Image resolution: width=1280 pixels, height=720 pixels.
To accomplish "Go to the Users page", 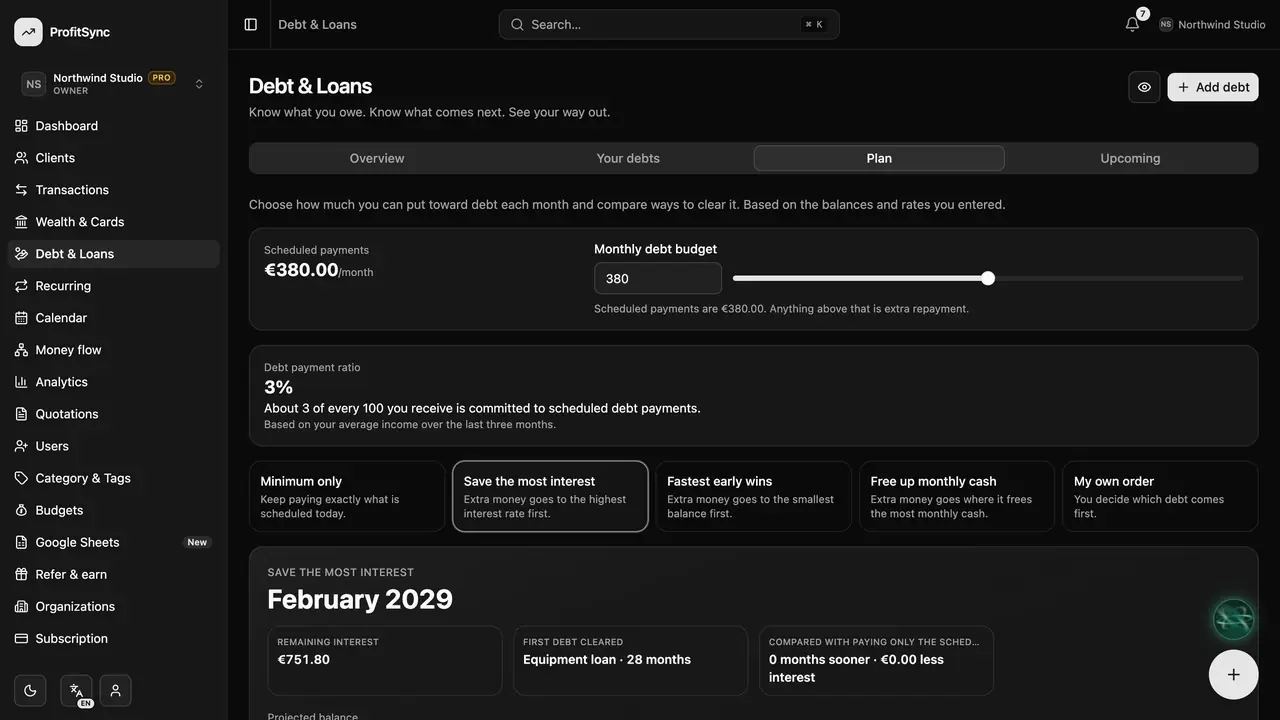I will tap(114, 446).
